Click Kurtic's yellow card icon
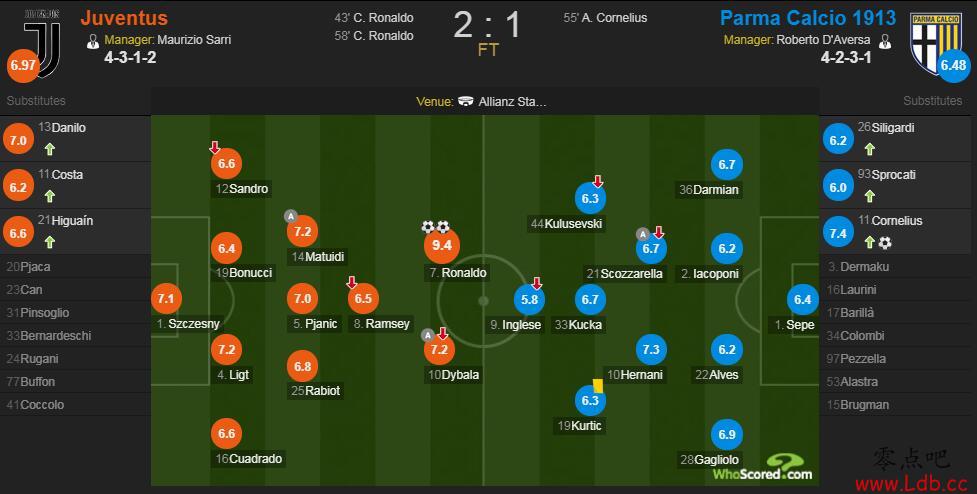 pos(598,386)
